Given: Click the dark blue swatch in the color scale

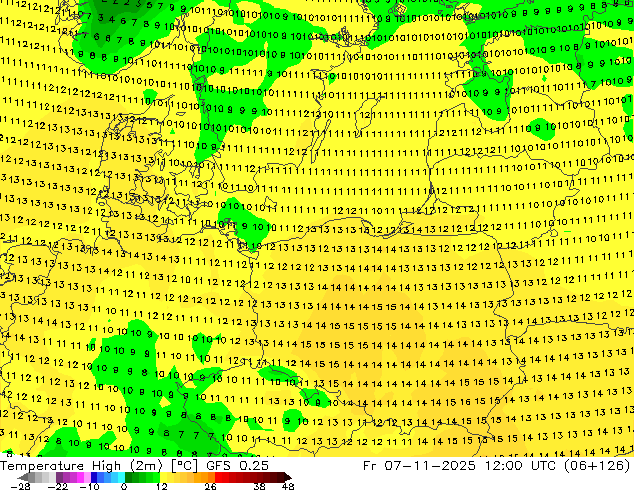Looking at the screenshot, I should pos(94,477).
